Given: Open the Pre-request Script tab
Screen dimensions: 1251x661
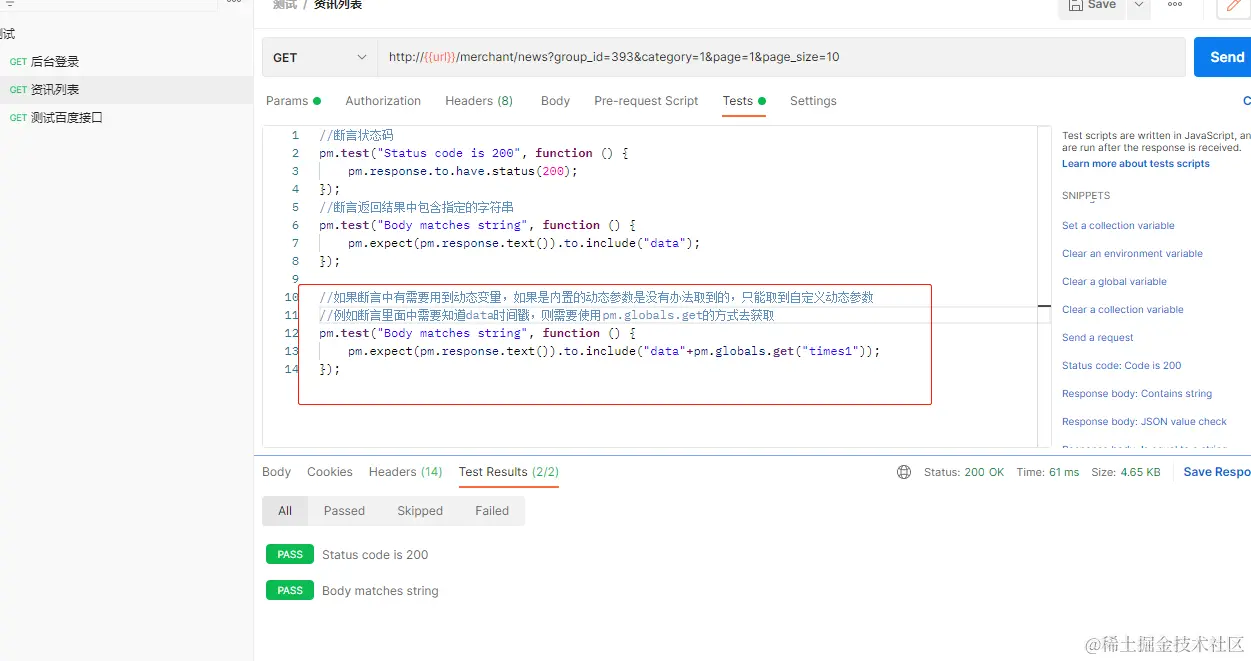Looking at the screenshot, I should coord(646,101).
